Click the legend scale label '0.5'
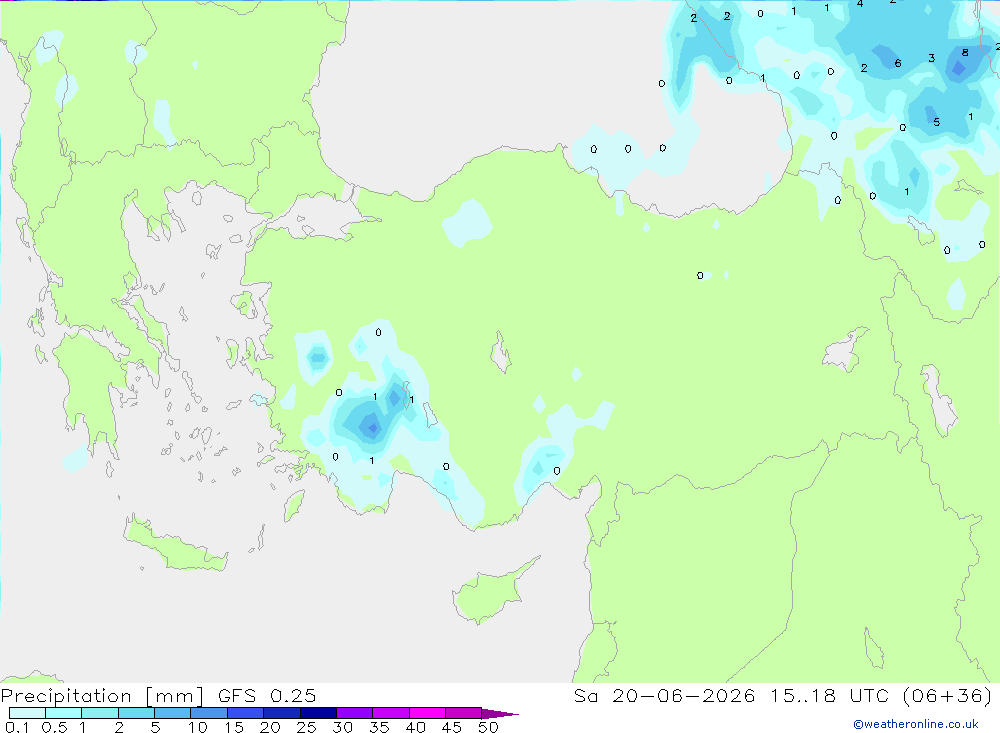 pos(54,727)
